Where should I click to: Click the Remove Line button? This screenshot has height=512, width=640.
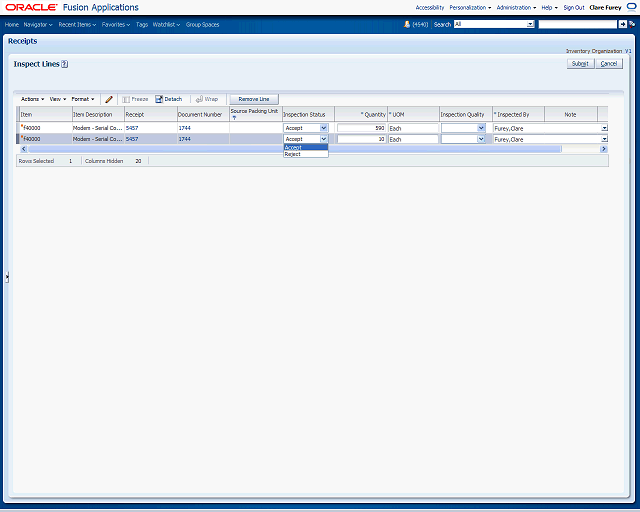pyautogui.click(x=254, y=99)
